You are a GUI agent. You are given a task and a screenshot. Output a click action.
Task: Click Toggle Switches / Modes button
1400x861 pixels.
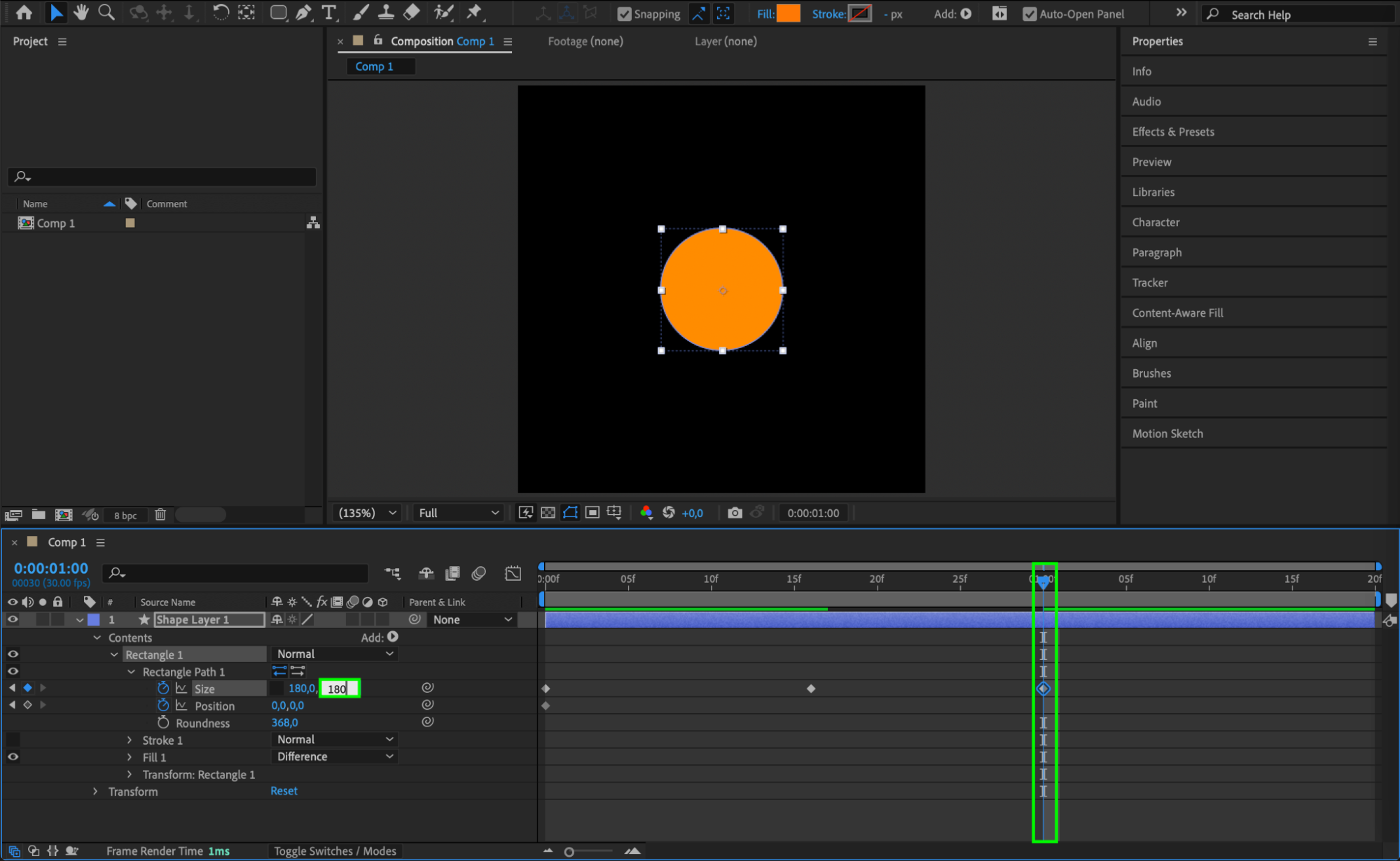(x=334, y=850)
